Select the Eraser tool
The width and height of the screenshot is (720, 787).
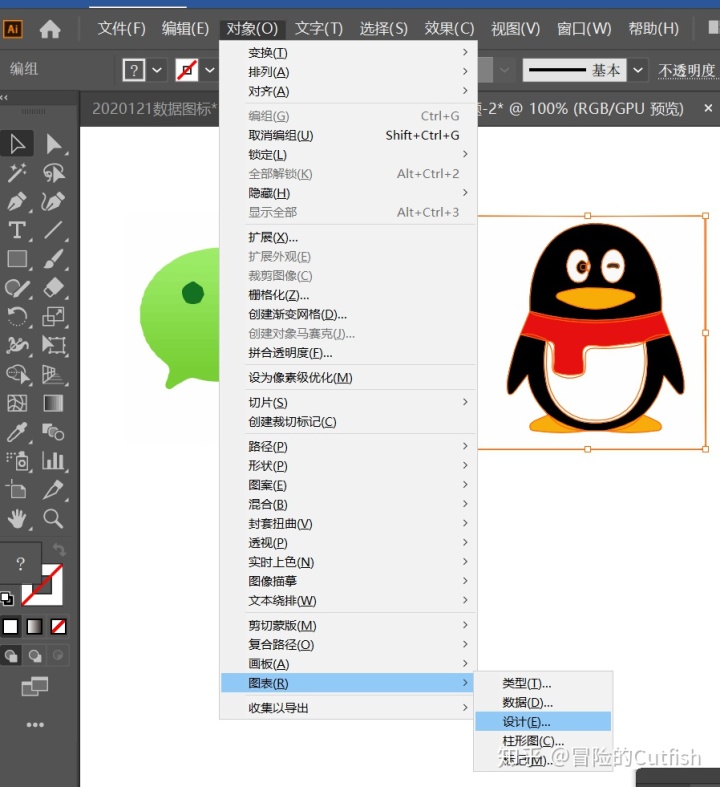[x=53, y=288]
